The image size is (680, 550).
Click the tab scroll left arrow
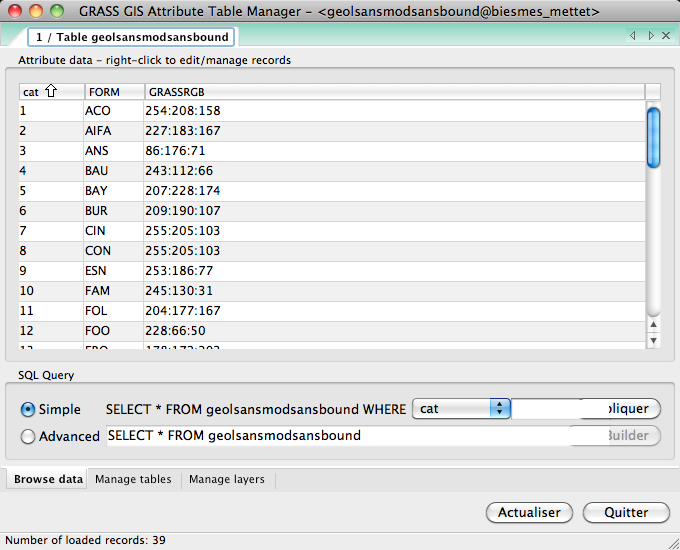tap(633, 37)
